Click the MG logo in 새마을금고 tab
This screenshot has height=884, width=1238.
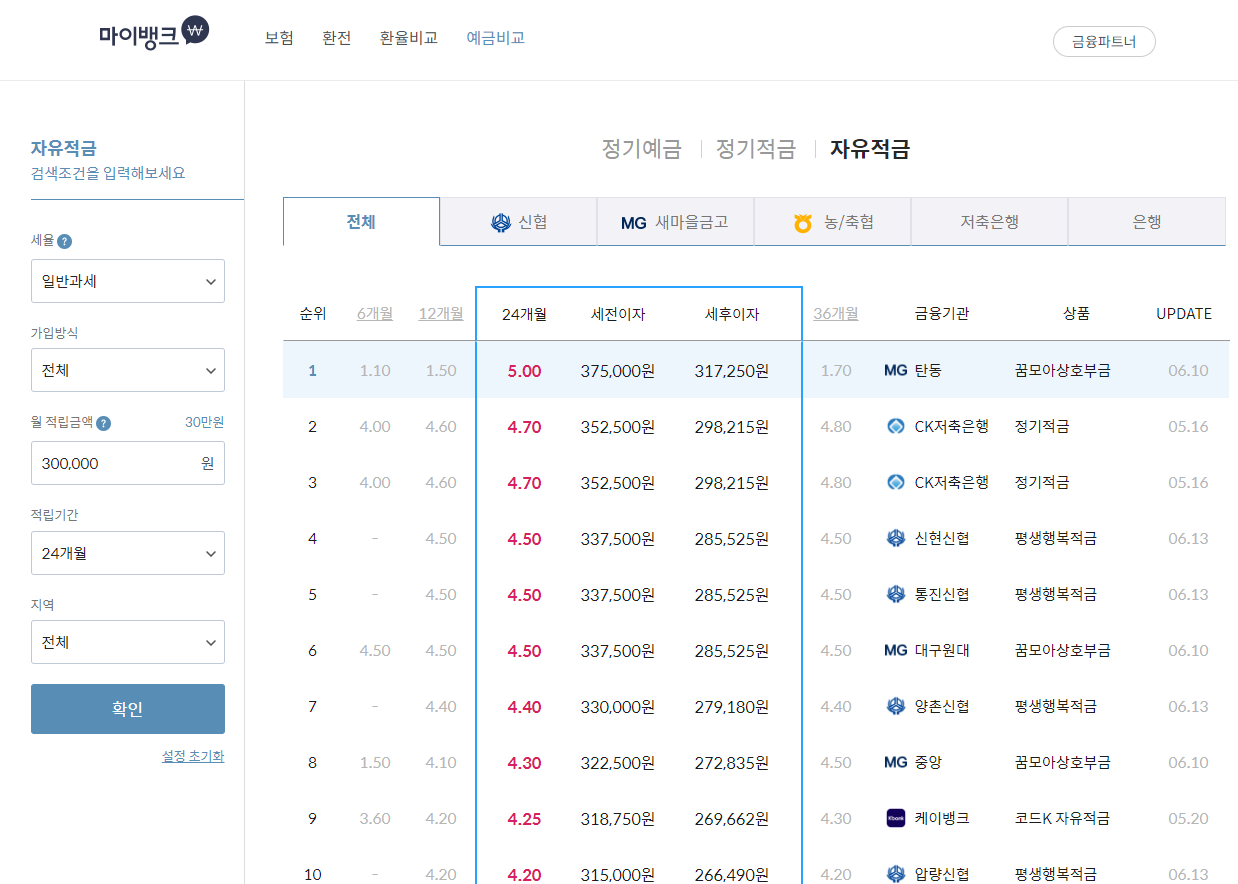(x=634, y=223)
